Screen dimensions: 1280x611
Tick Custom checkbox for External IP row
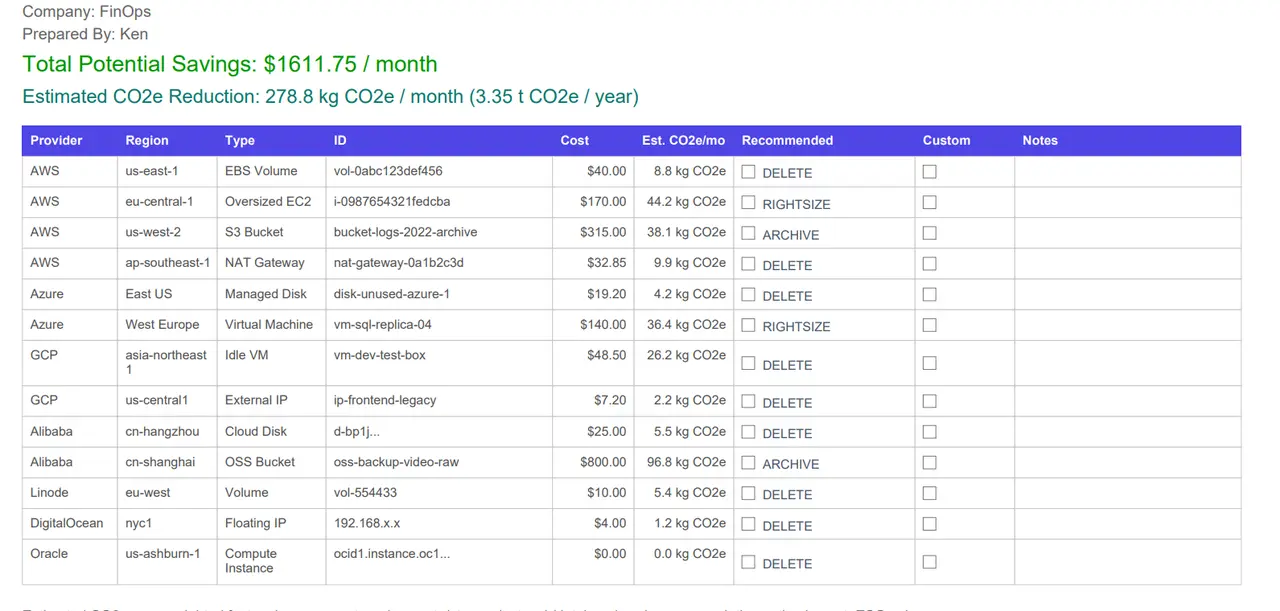(929, 400)
